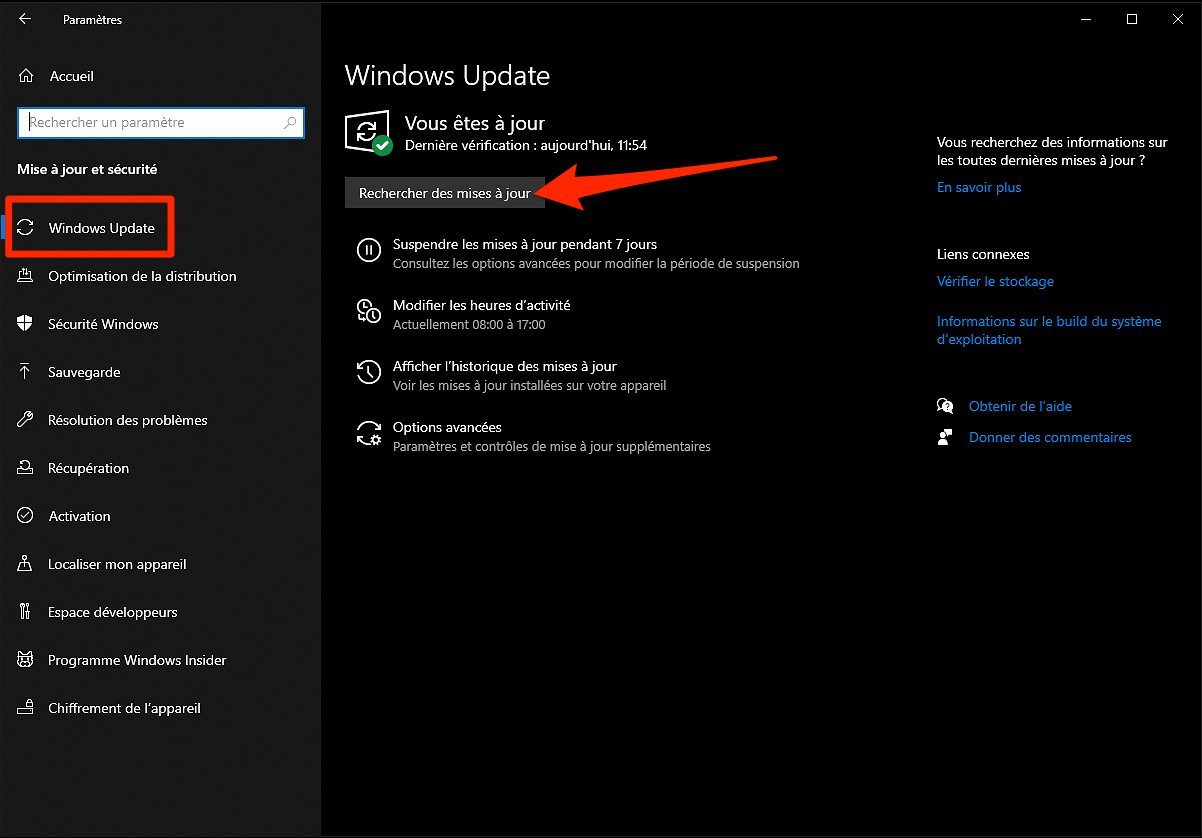Open Résolution des problèmes page
1202x838 pixels.
click(x=128, y=420)
